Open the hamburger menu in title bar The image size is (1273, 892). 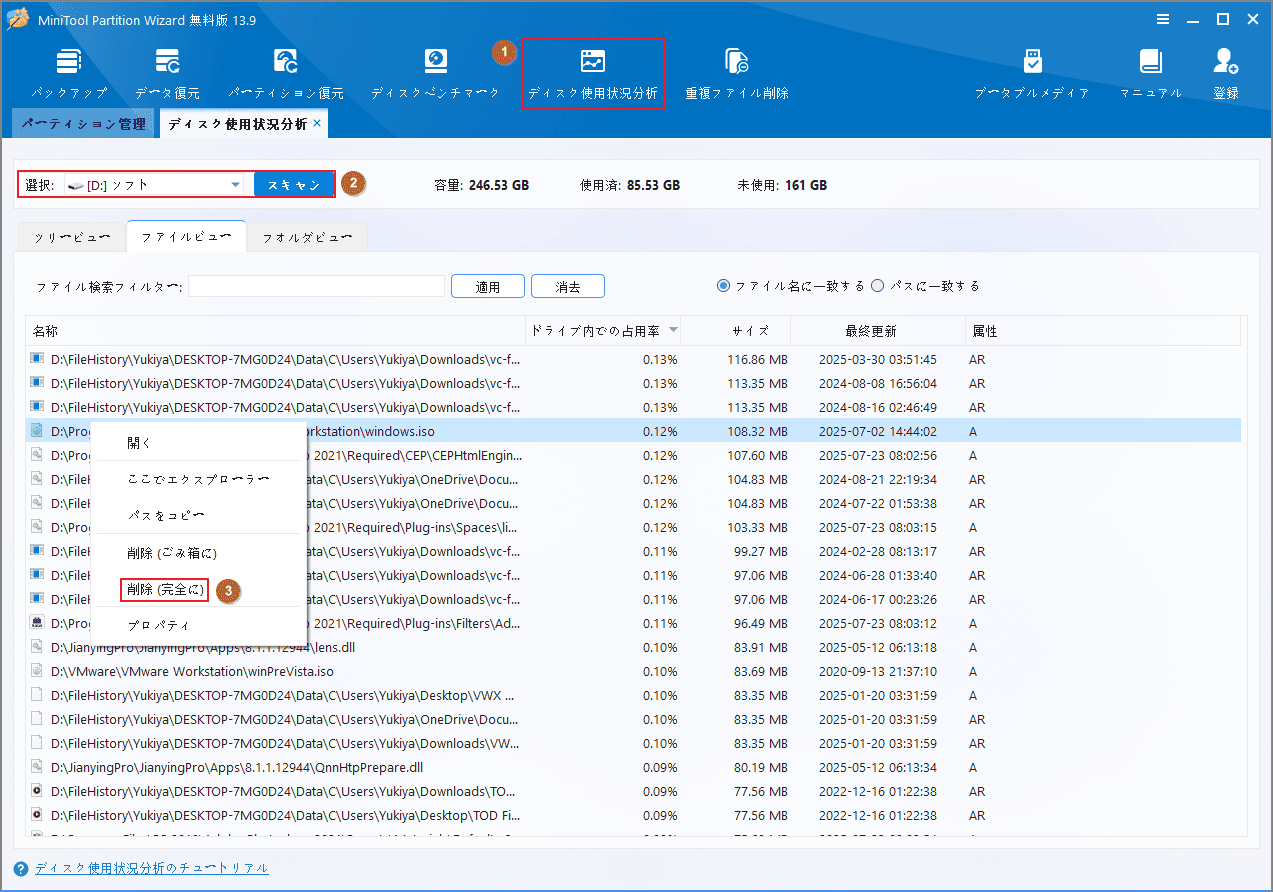click(1163, 19)
